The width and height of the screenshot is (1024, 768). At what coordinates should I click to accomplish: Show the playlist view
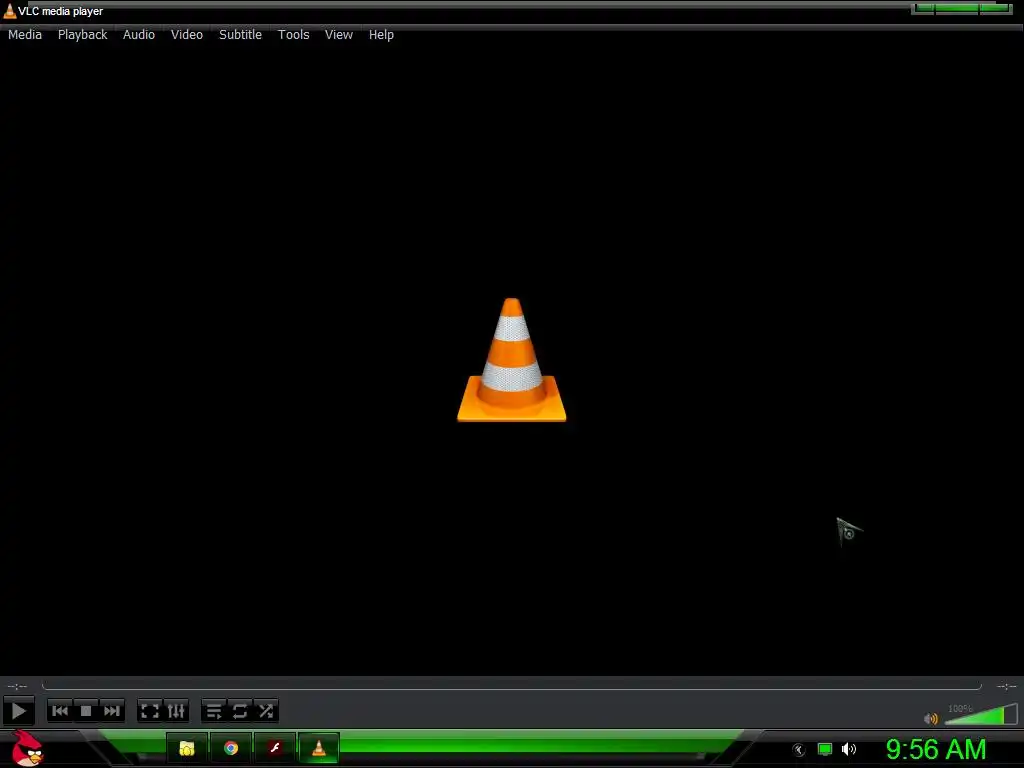click(214, 711)
